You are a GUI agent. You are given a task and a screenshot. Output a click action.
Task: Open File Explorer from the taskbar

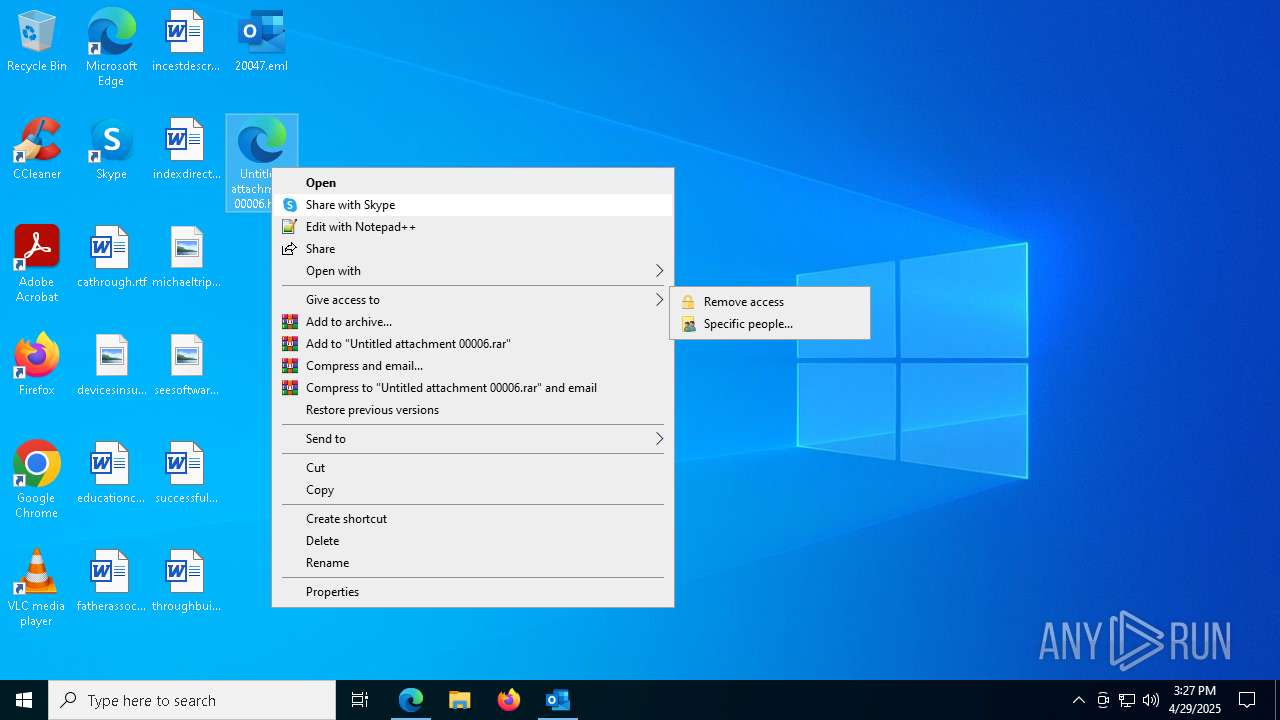point(460,700)
